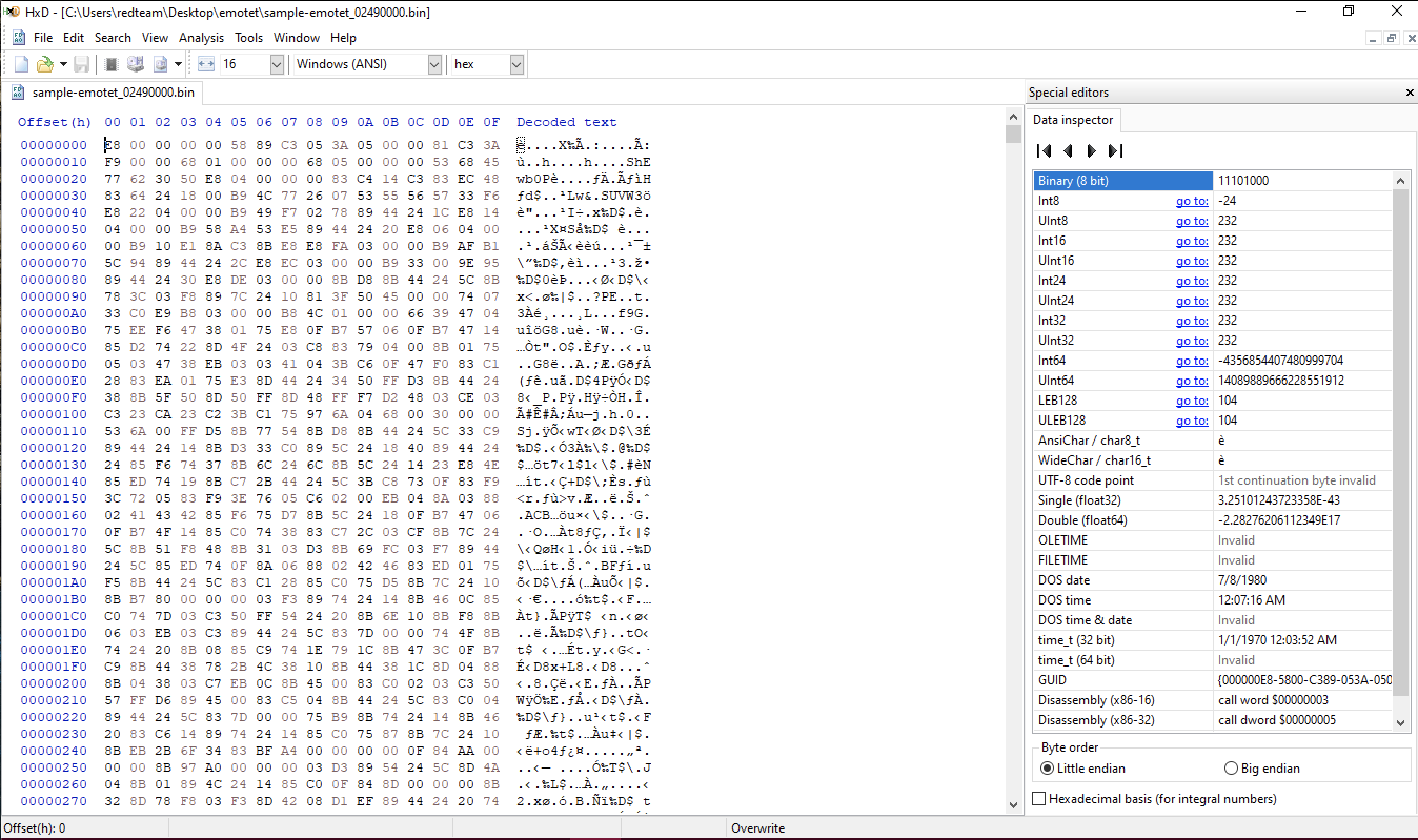
Task: Jump to last byte in Data inspector
Action: click(x=1116, y=150)
